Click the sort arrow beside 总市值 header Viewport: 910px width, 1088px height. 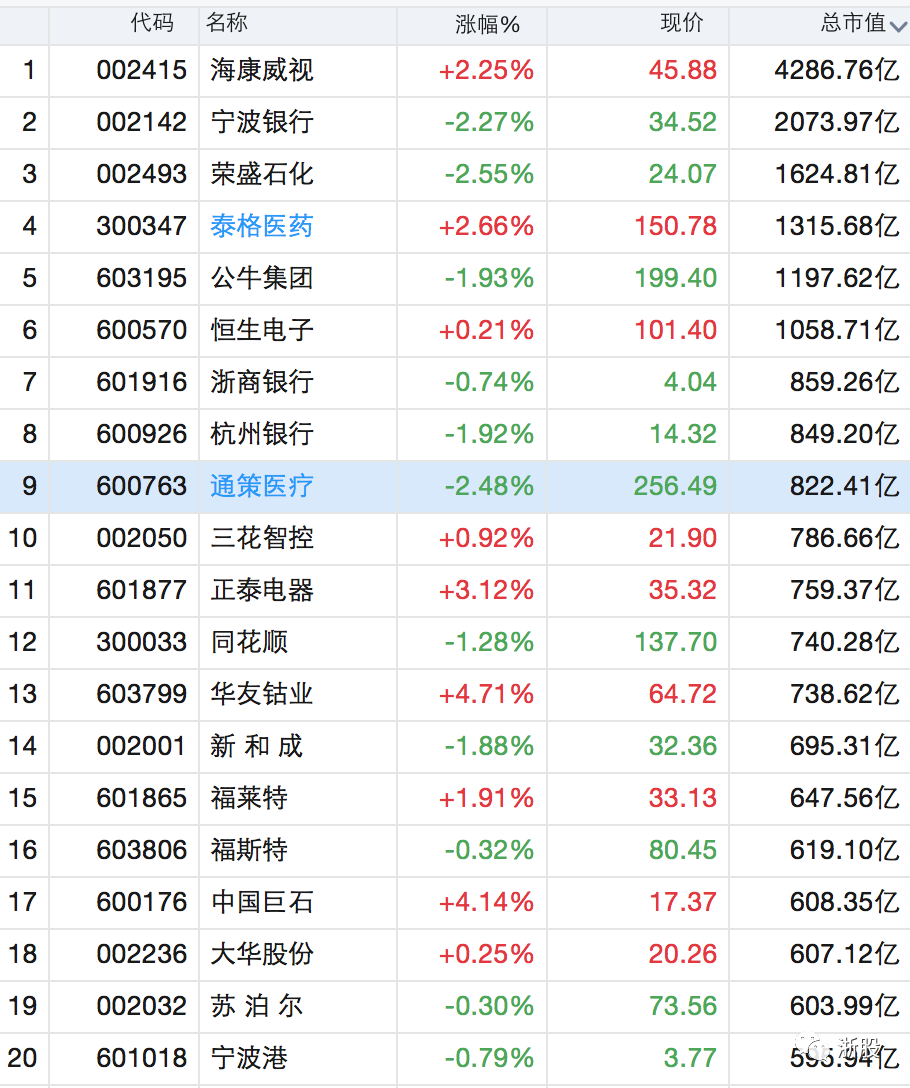(x=897, y=25)
